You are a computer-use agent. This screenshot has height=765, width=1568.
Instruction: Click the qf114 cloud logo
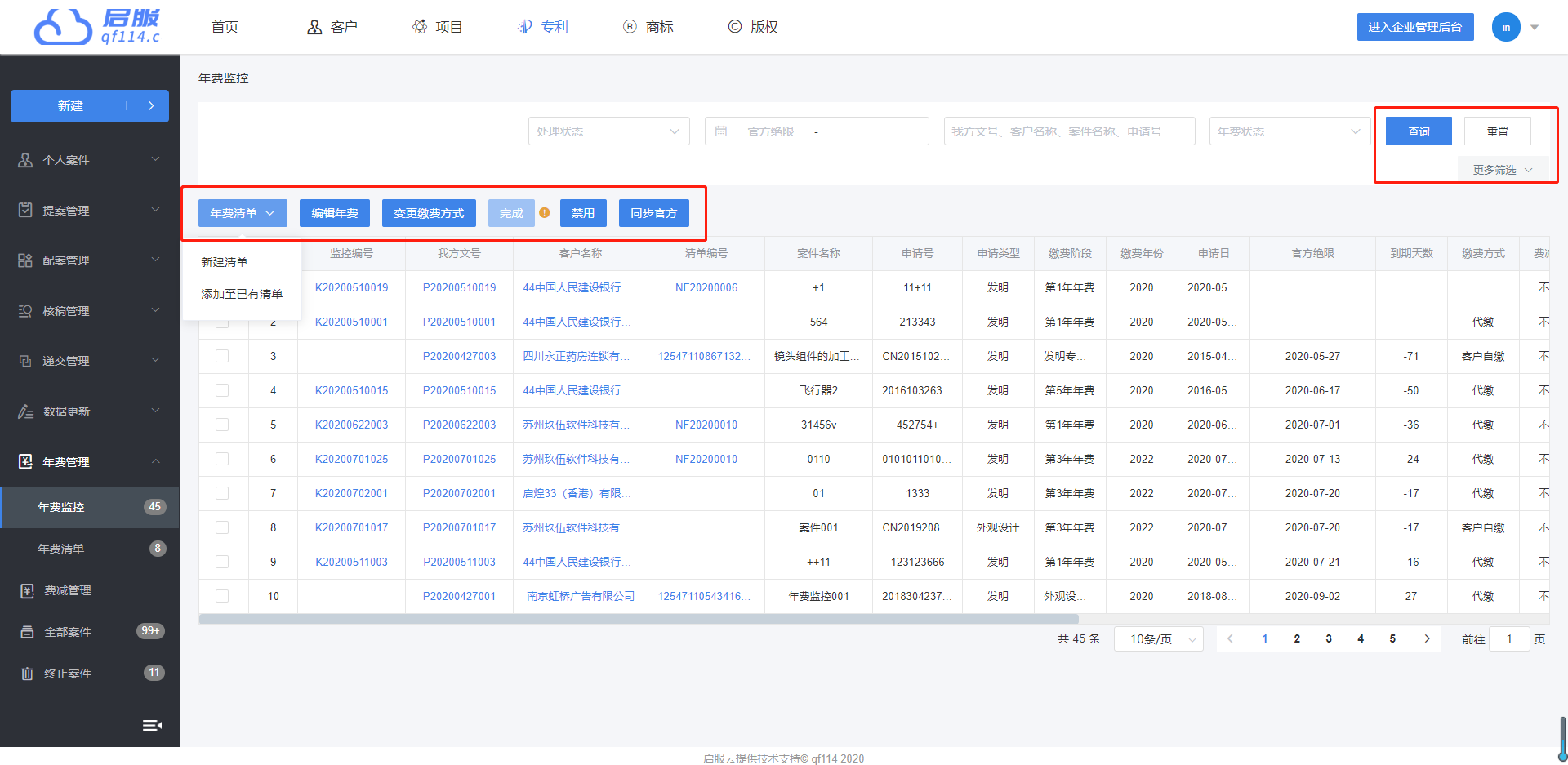(x=96, y=27)
